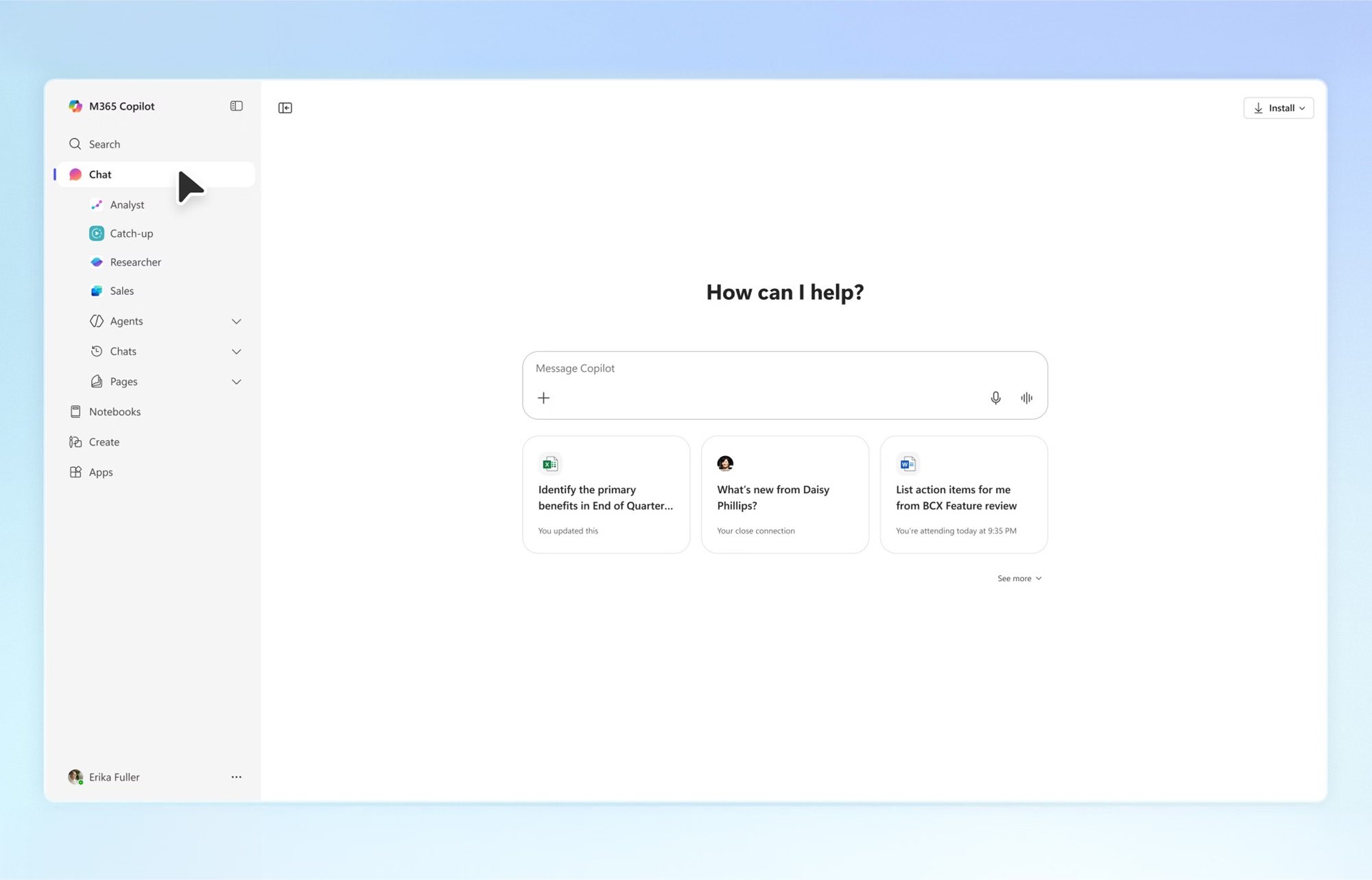Click the You updated this caption

[568, 531]
